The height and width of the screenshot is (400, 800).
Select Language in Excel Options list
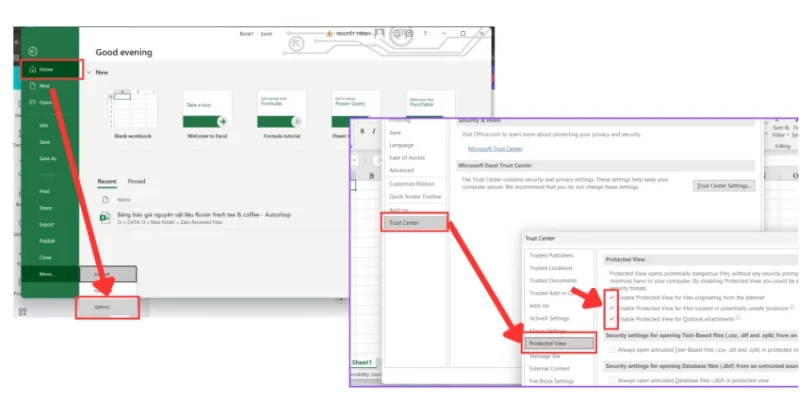(402, 145)
